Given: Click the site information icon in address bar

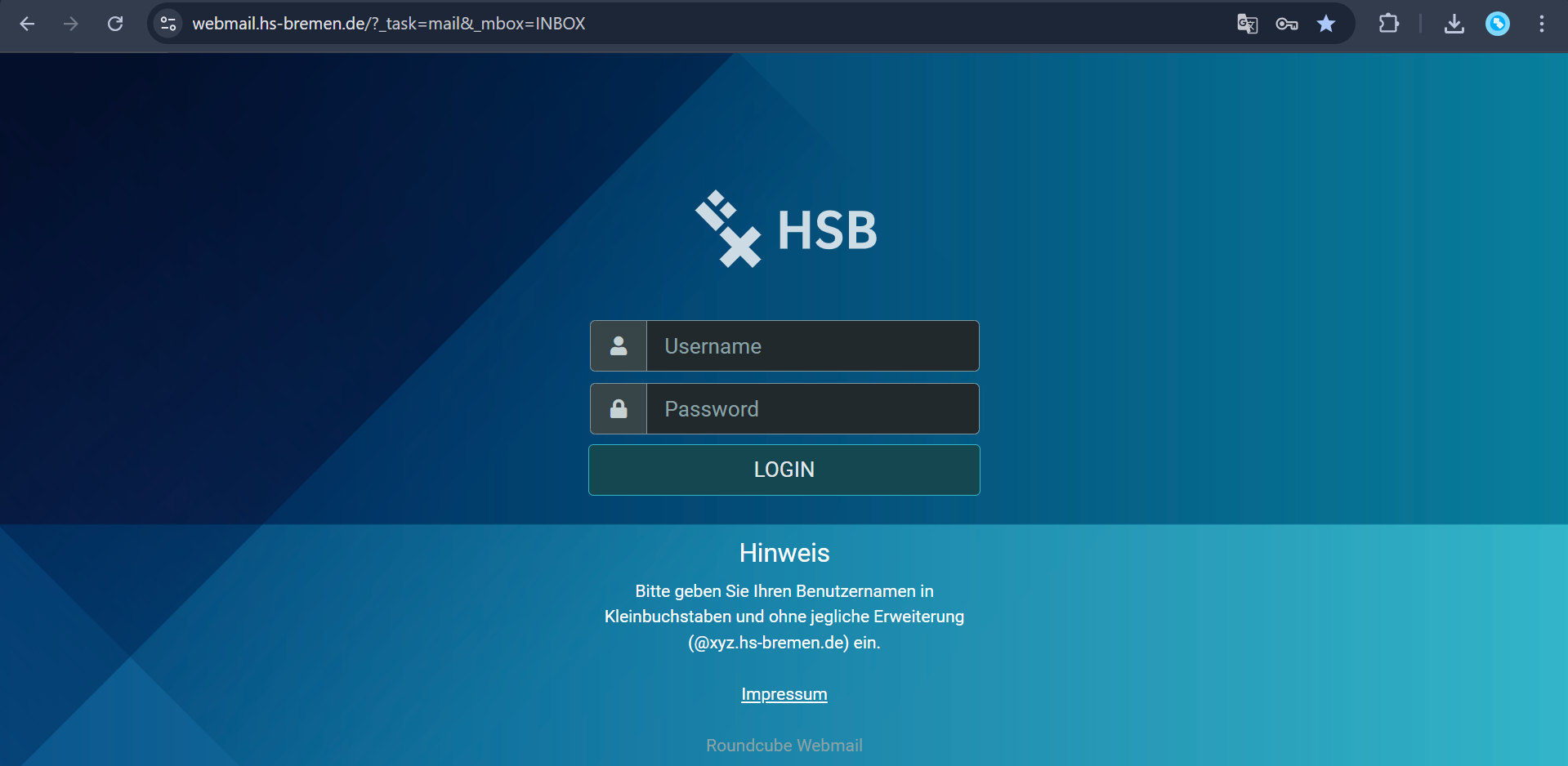Looking at the screenshot, I should [168, 24].
